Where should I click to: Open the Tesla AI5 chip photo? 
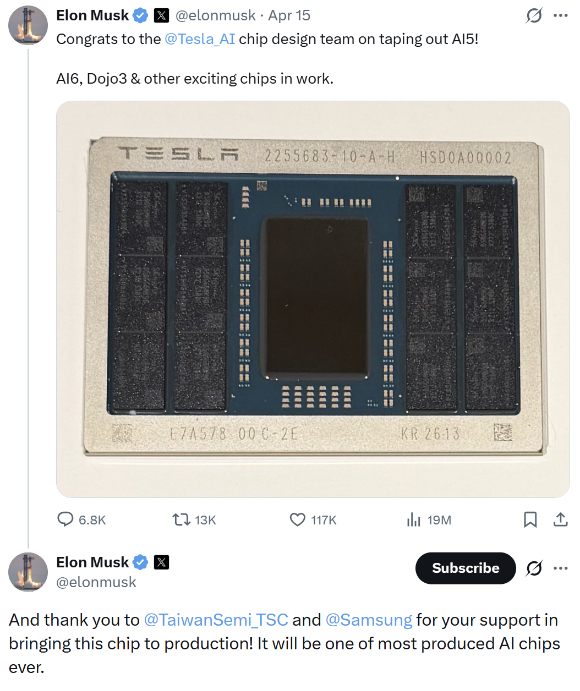(313, 299)
